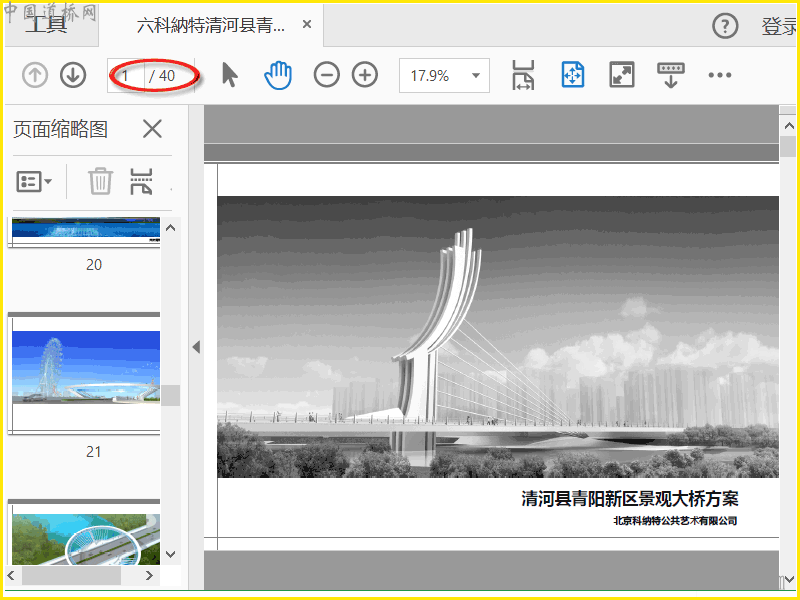Click document scroll up arrow

coord(789,126)
